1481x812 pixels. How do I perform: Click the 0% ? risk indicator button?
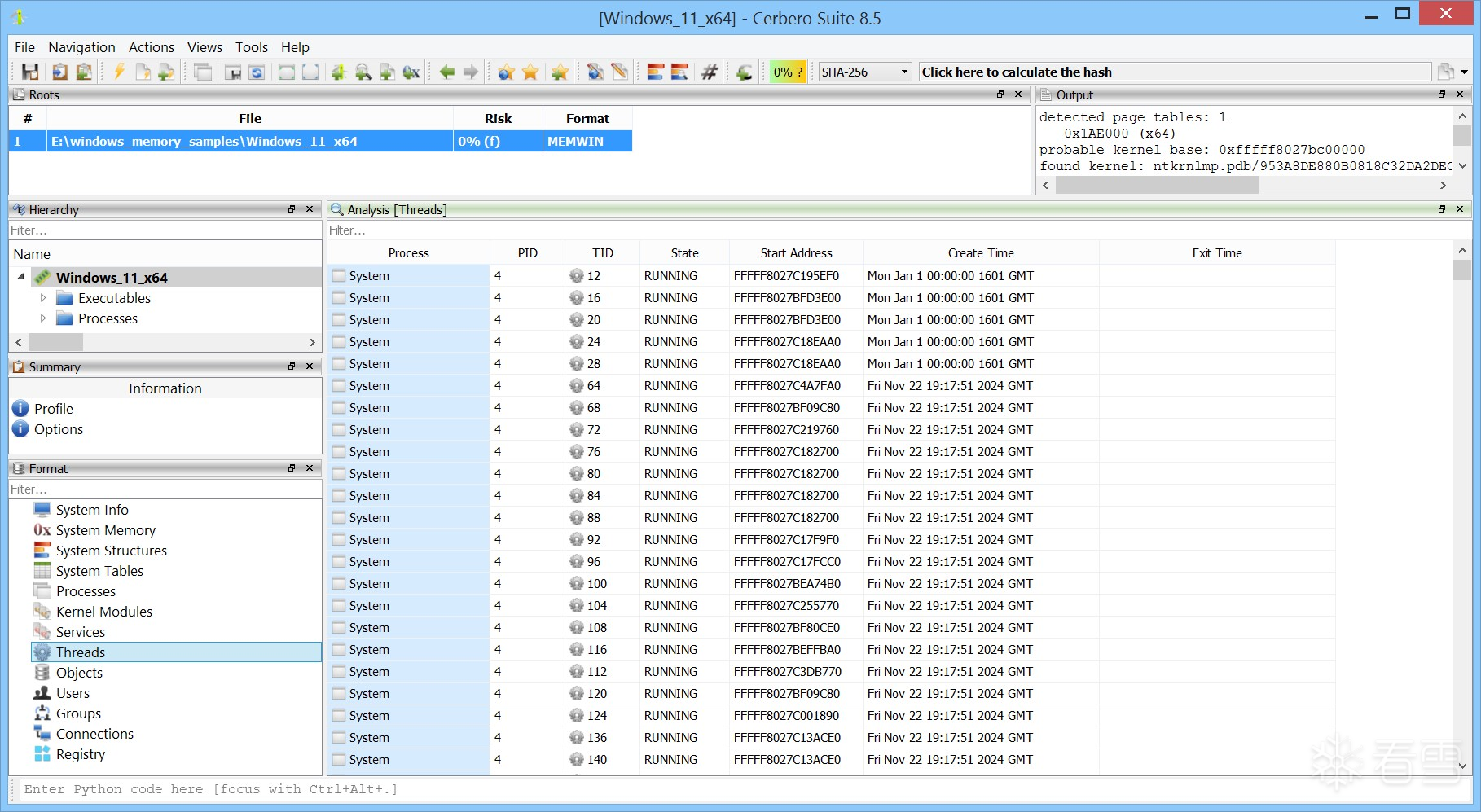[x=788, y=72]
